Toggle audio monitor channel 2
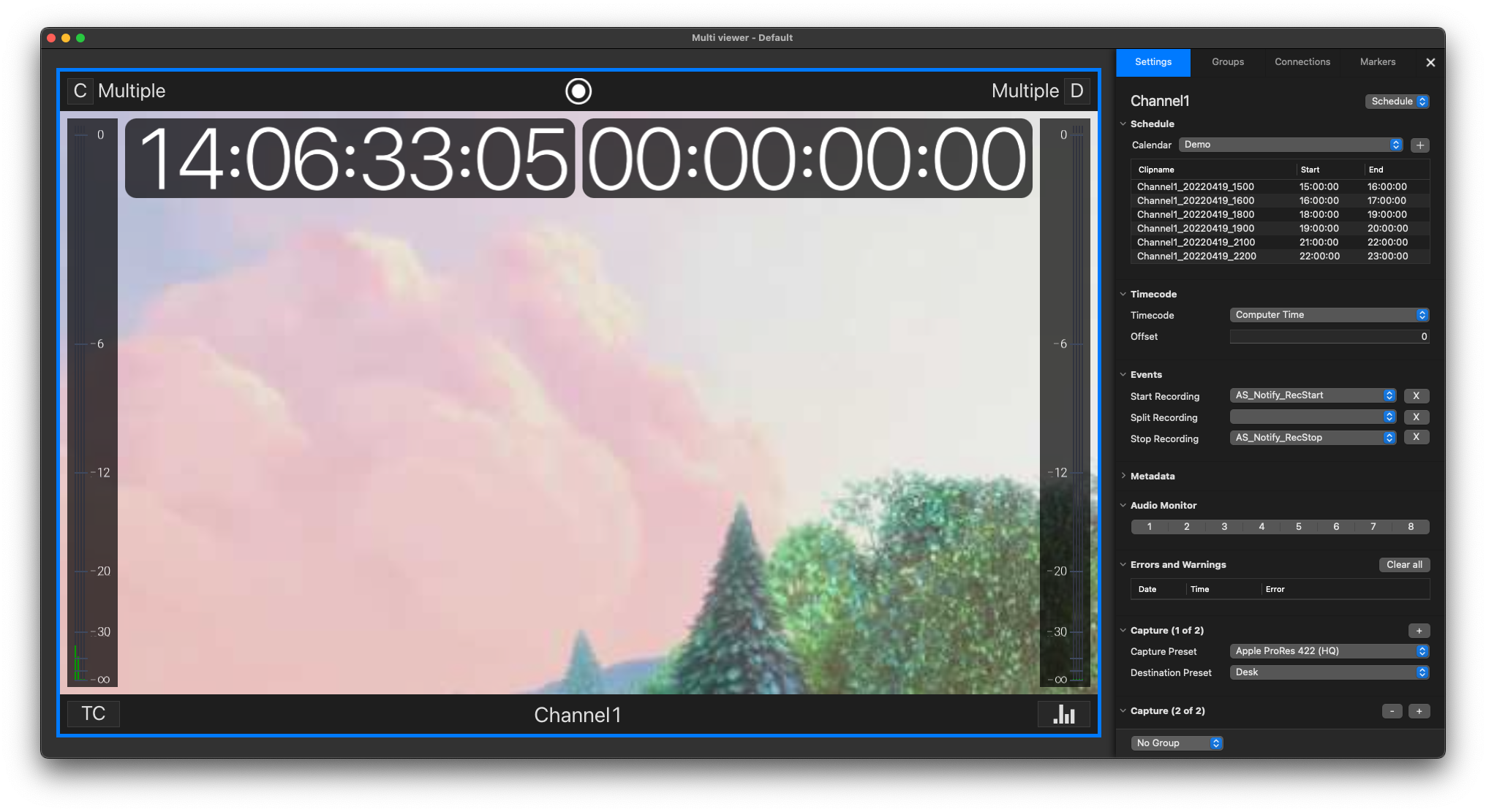The image size is (1486, 812). pos(1187,527)
